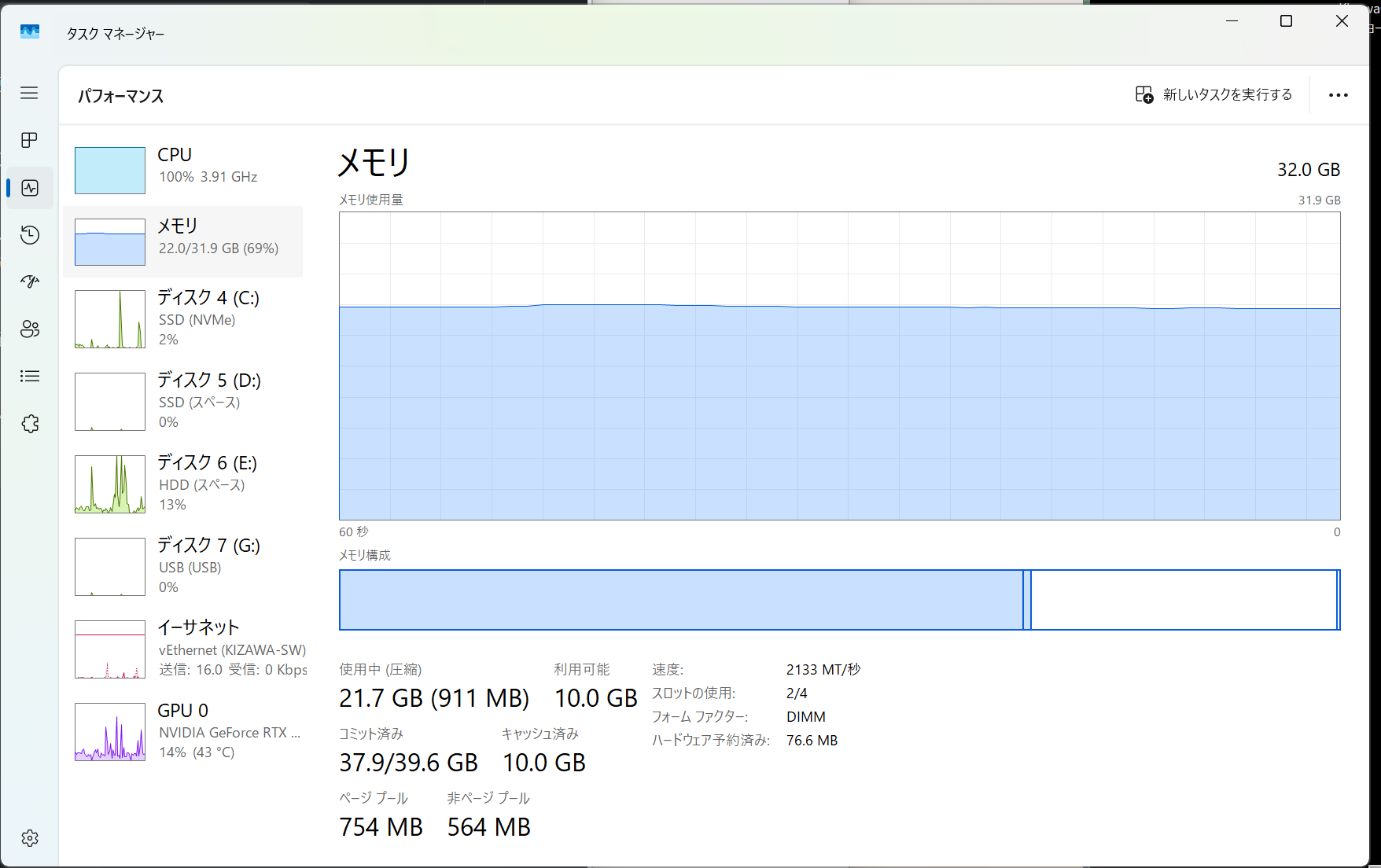Screen dimensions: 1381x868
Task: Click the 21.7 GB (911 MB) in-use value
Action: tap(434, 698)
